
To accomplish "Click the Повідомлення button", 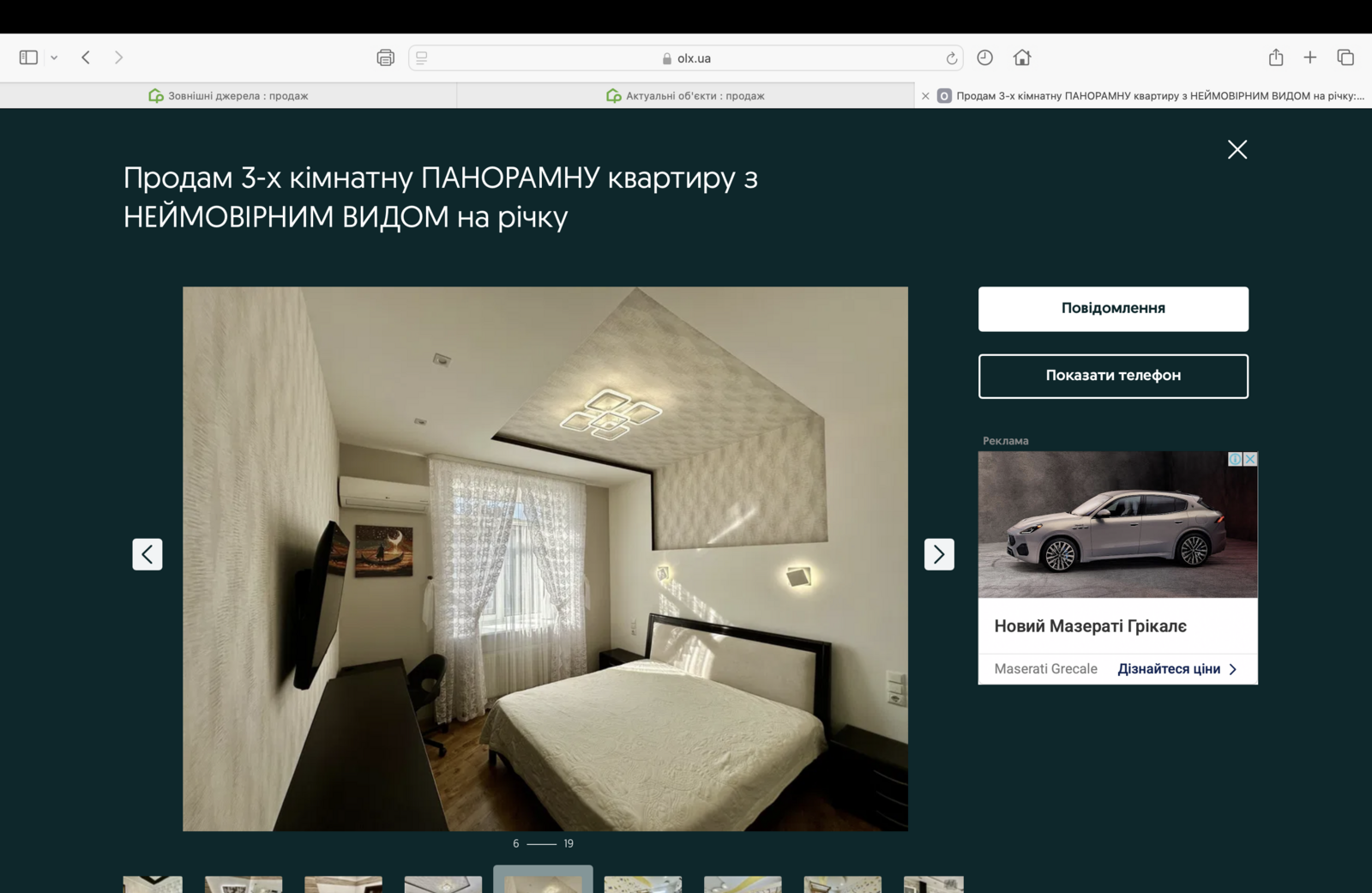I will pos(1113,309).
